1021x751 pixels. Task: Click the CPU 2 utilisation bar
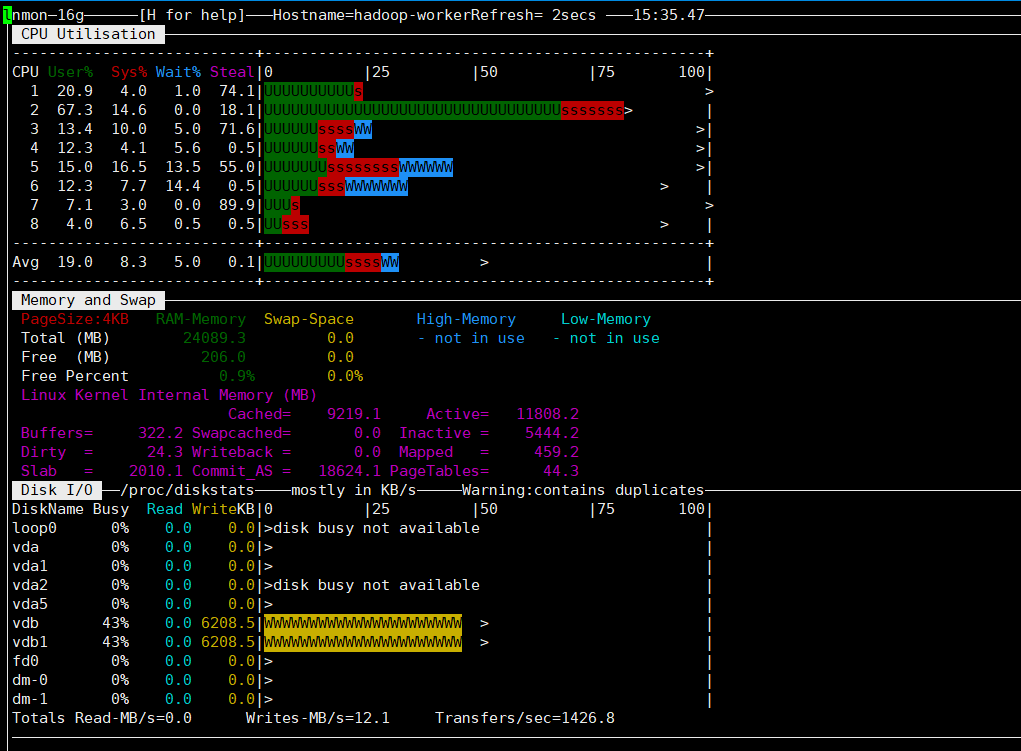pos(443,110)
